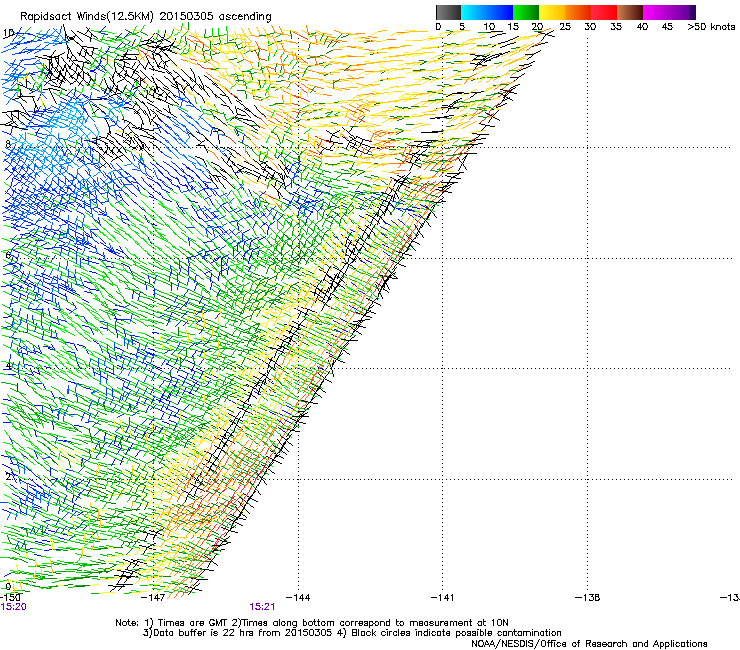The image size is (740, 650).
Task: Click the NOAA/NESDIS Office of Research credit
Action: (x=589, y=644)
